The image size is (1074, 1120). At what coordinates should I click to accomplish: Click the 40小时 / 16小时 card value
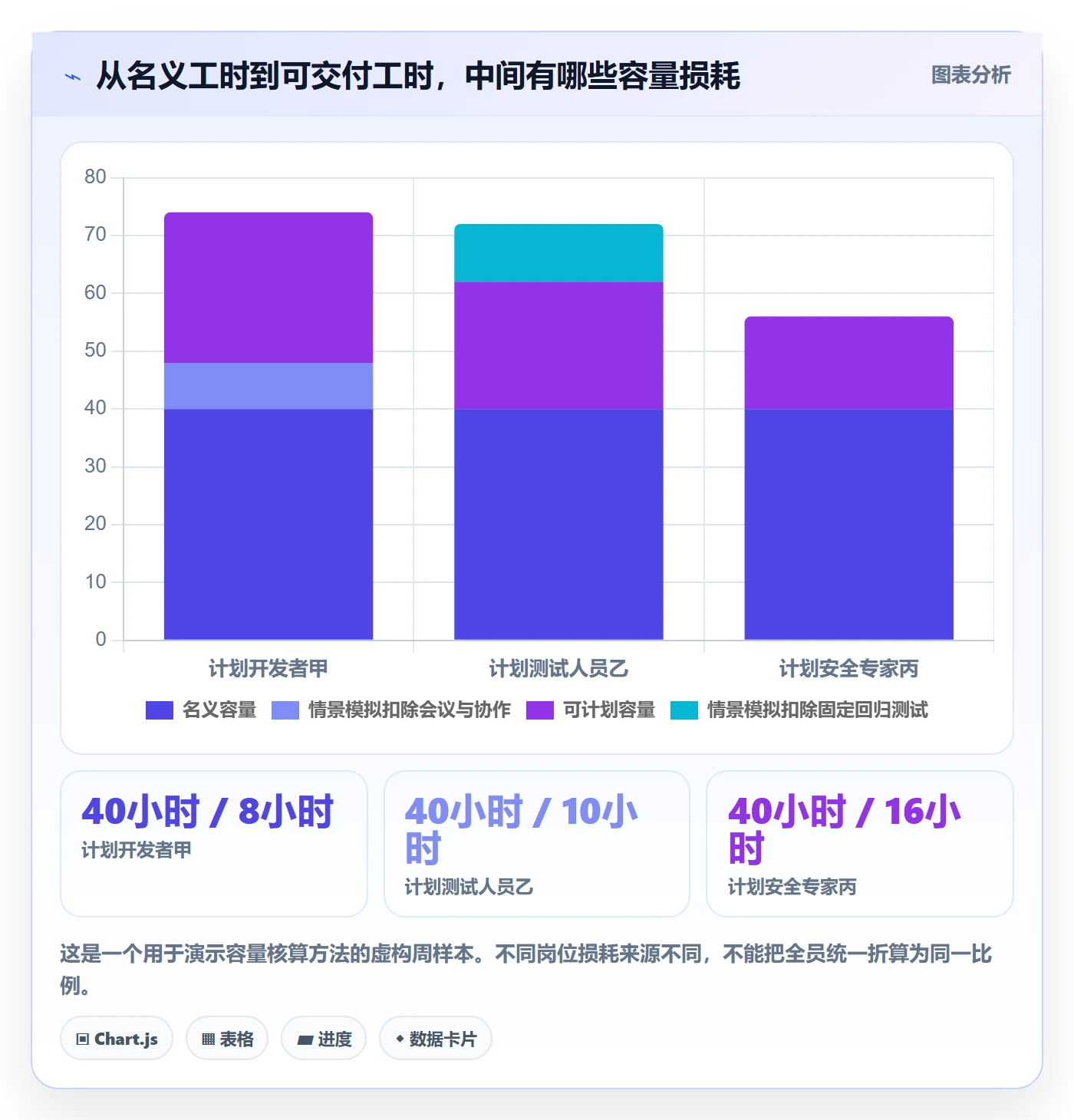point(845,830)
